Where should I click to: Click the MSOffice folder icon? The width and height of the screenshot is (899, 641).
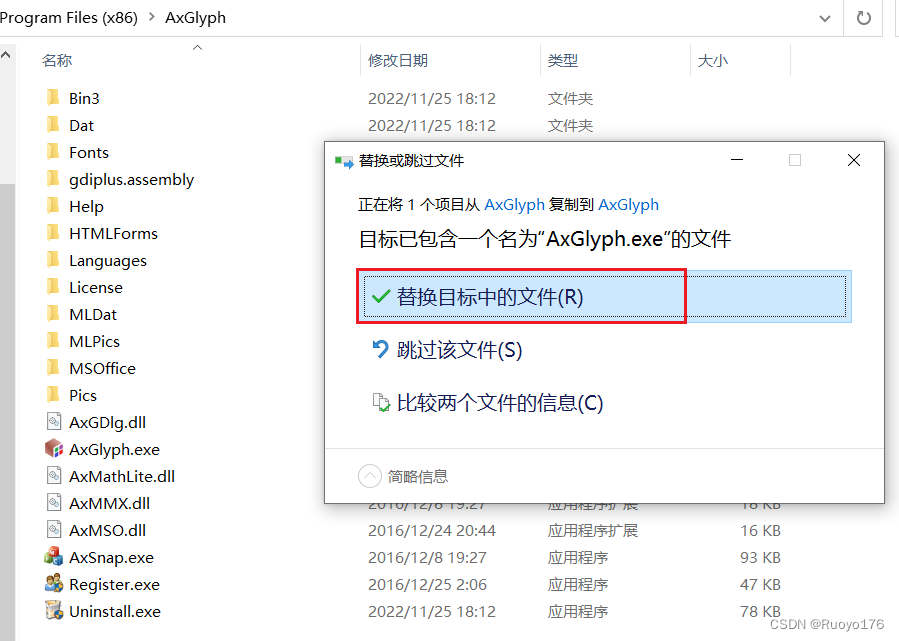pos(53,368)
